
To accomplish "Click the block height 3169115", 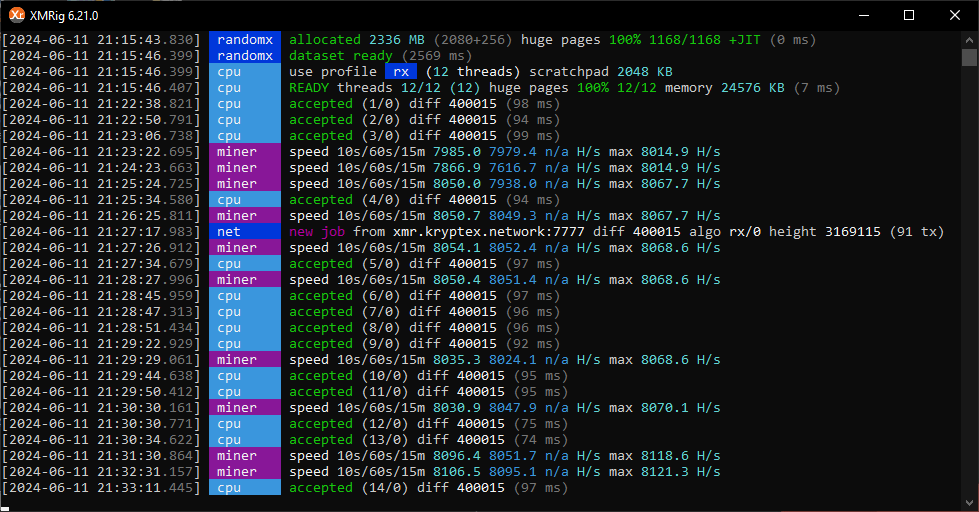I will 853,232.
